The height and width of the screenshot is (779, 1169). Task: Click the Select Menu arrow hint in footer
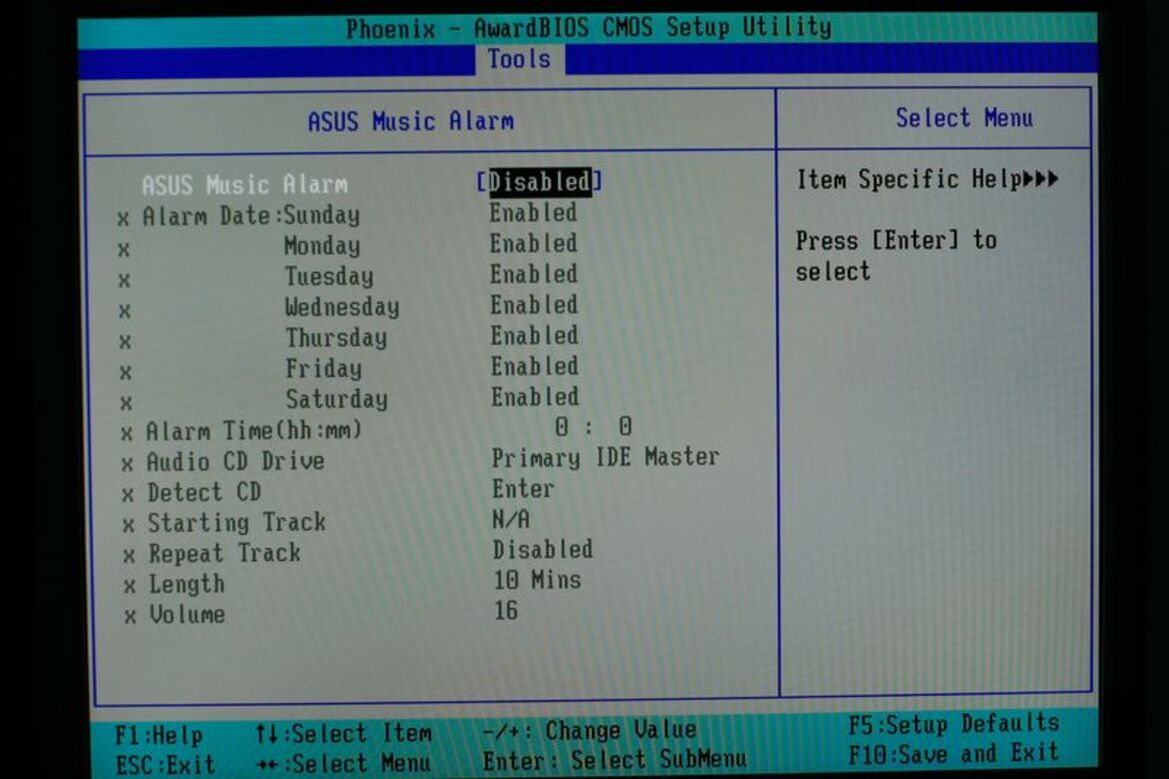coord(343,764)
